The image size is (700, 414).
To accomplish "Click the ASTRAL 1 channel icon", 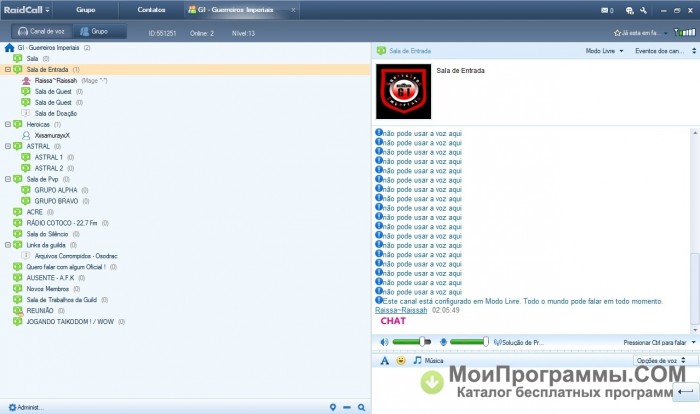I will (x=26, y=157).
